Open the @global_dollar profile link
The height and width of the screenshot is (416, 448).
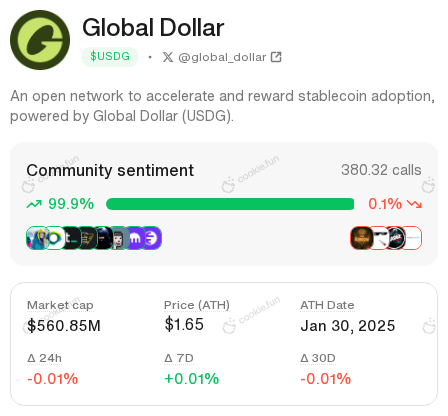[x=222, y=57]
